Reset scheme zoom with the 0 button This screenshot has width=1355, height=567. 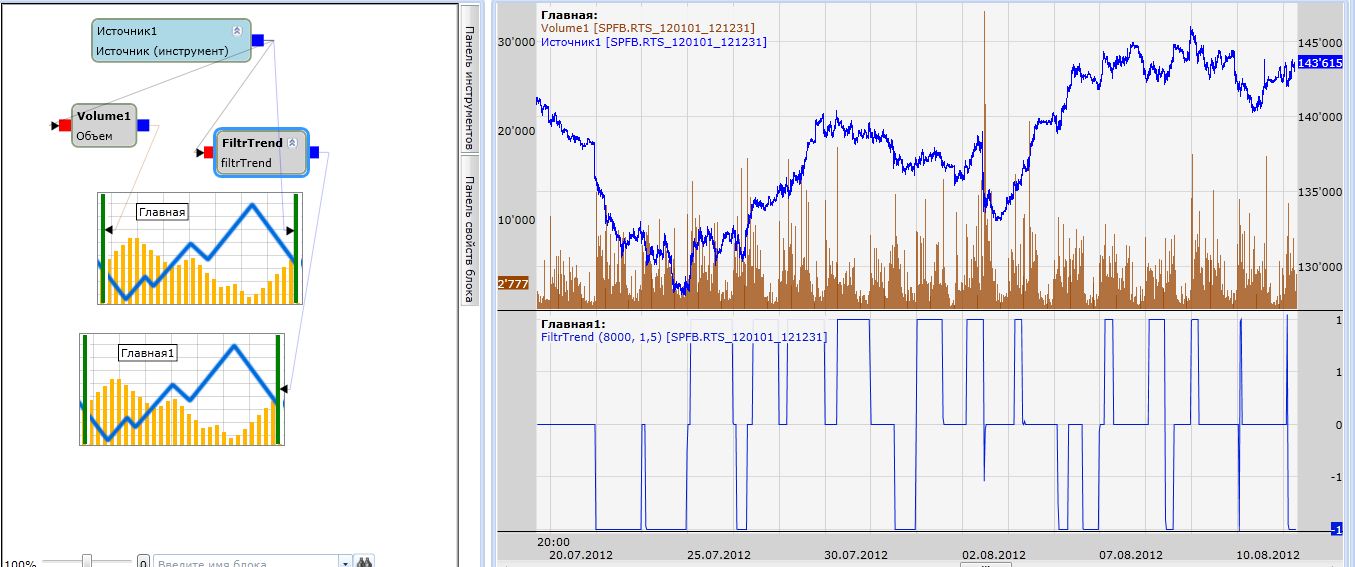[143, 562]
